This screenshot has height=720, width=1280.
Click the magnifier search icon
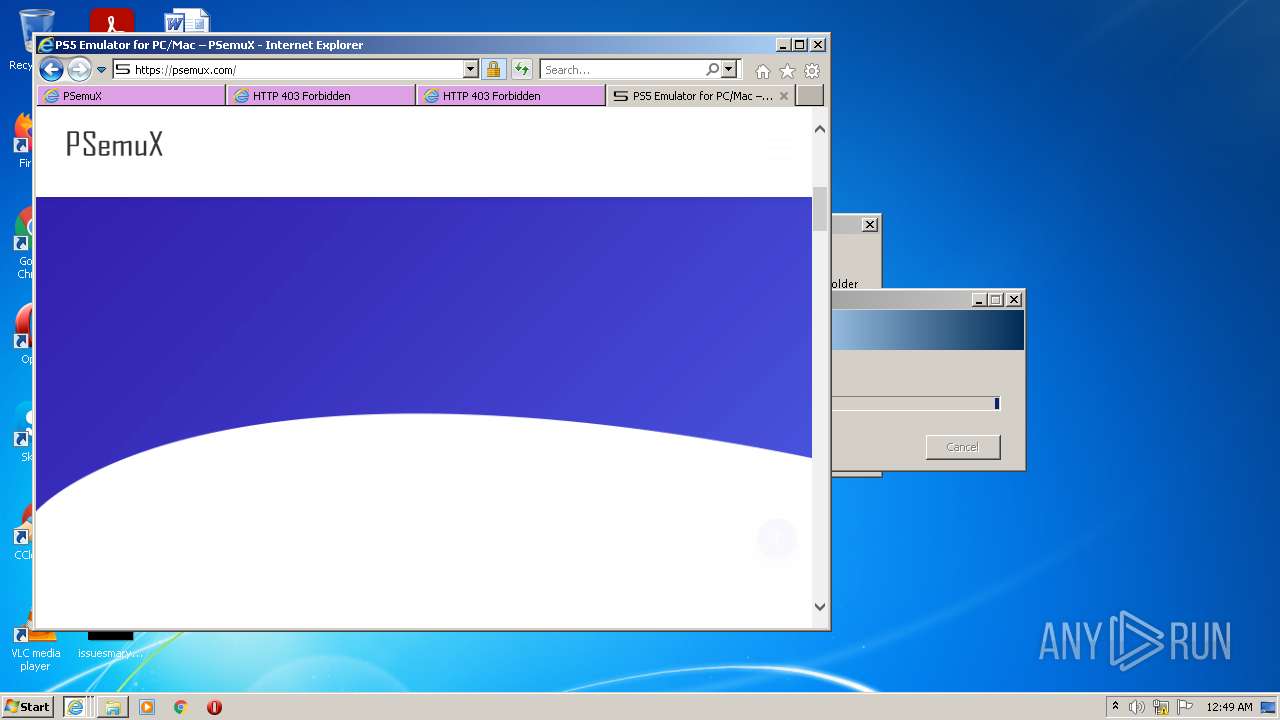pyautogui.click(x=712, y=70)
